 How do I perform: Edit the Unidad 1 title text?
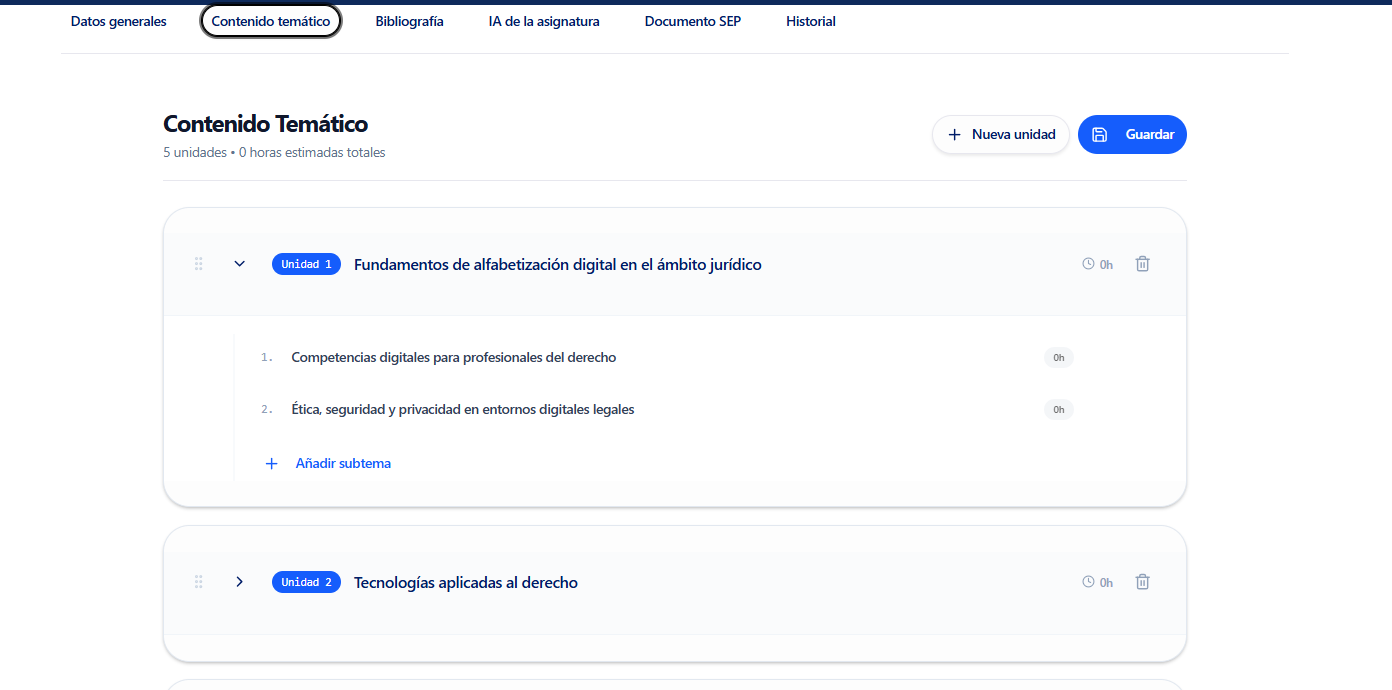pos(557,265)
